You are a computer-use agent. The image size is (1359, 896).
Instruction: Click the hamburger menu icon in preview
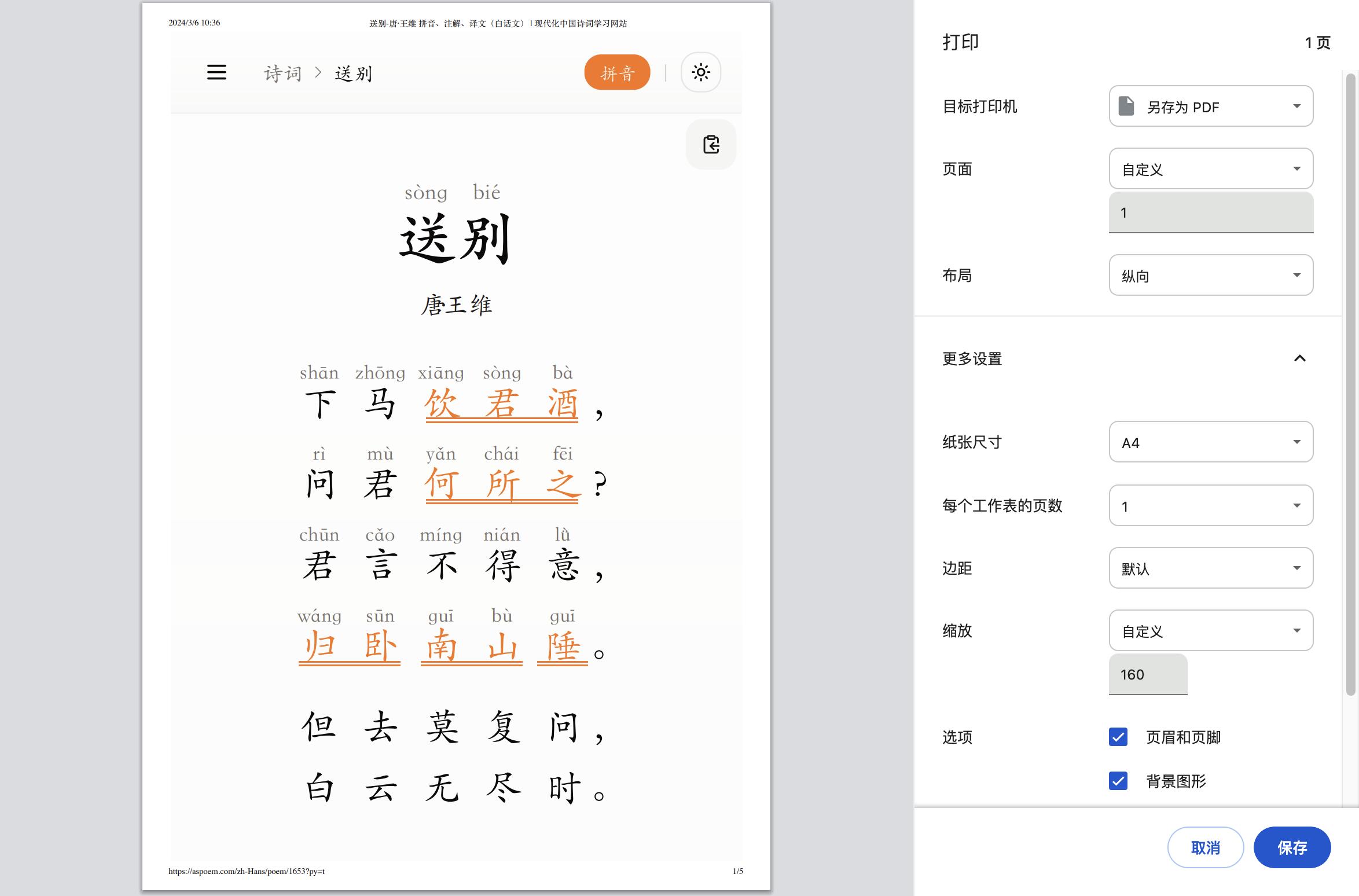tap(216, 72)
